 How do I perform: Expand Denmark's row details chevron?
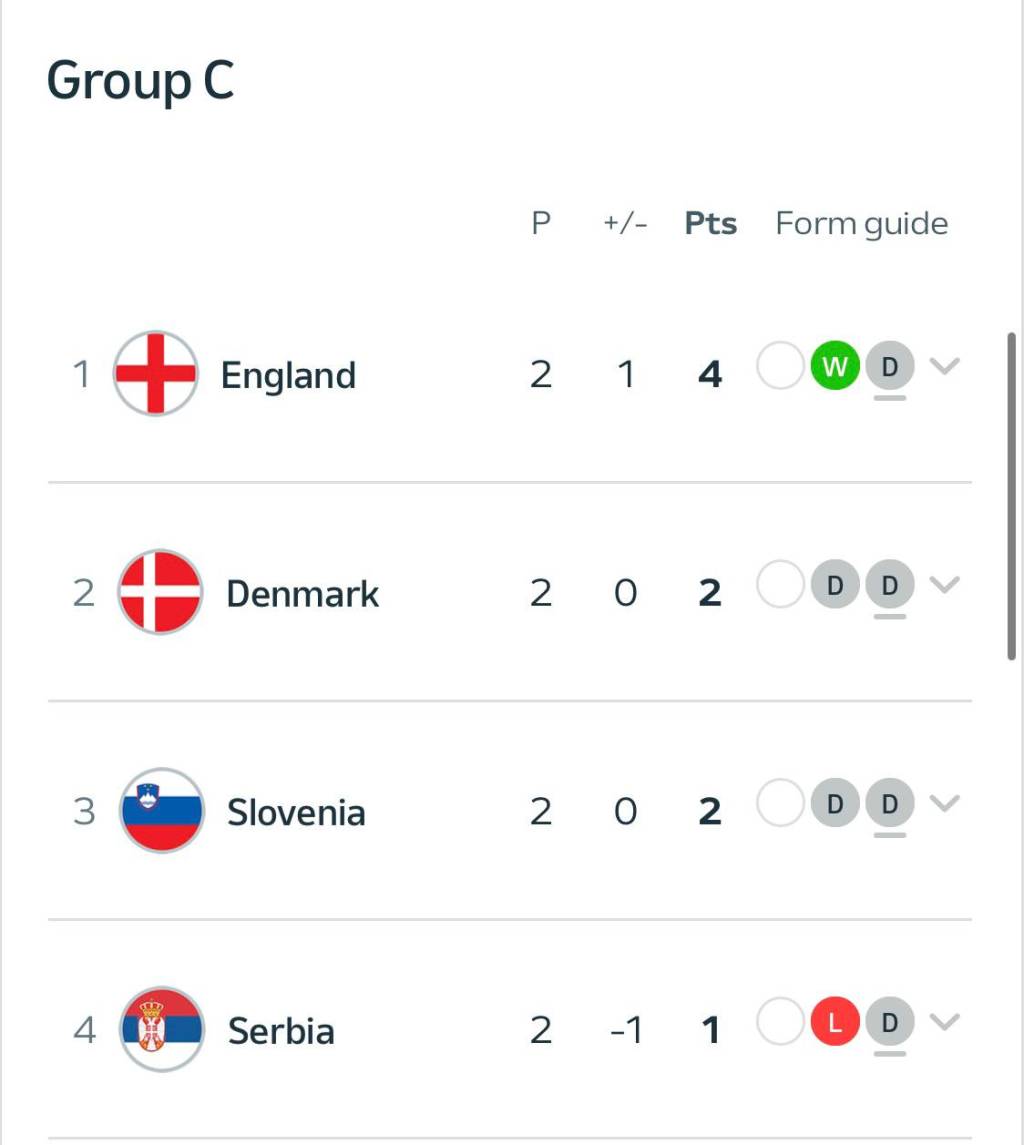click(944, 585)
